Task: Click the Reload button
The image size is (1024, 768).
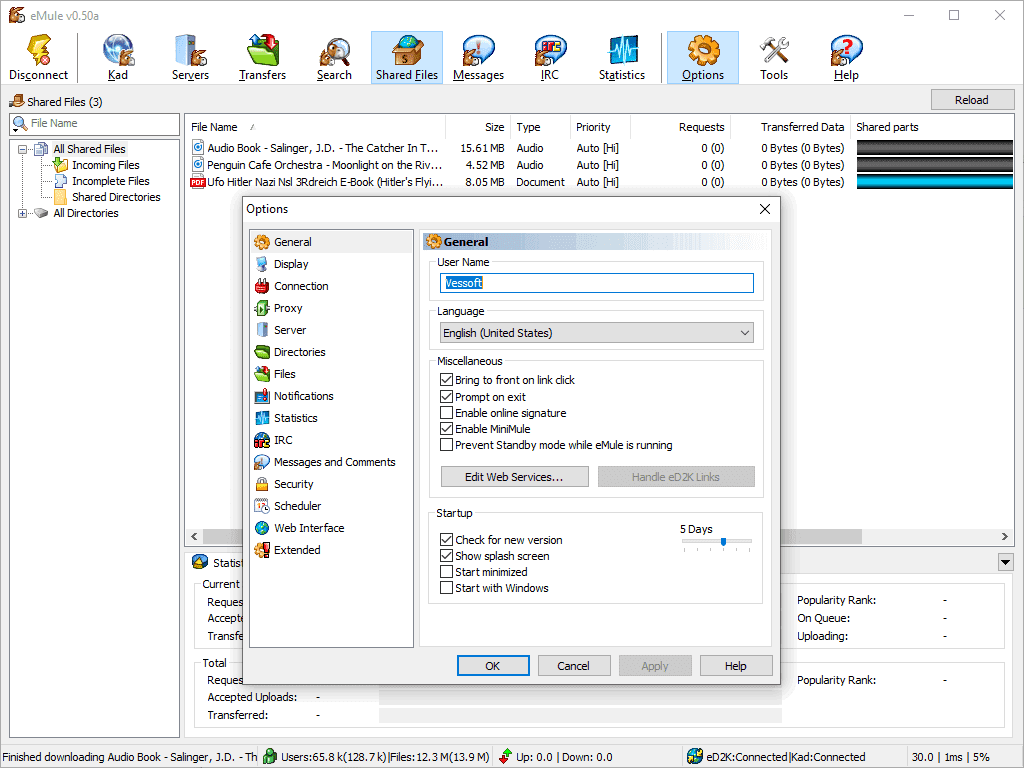Action: click(972, 100)
